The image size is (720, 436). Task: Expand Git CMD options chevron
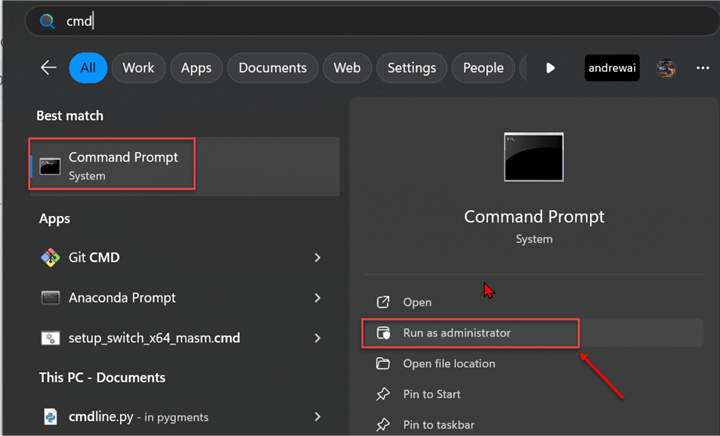pos(317,257)
